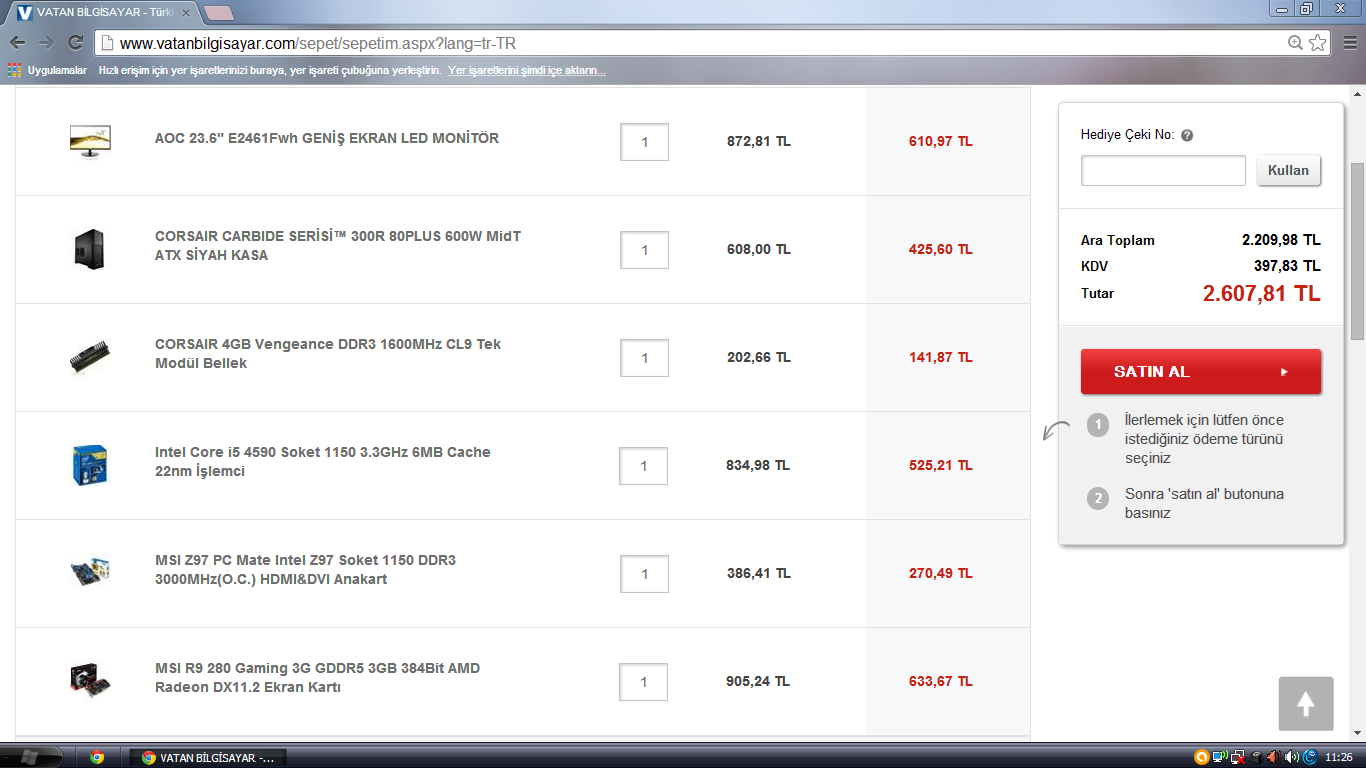The height and width of the screenshot is (768, 1366).
Task: Click the volume speaker tray icon
Action: pos(1290,757)
